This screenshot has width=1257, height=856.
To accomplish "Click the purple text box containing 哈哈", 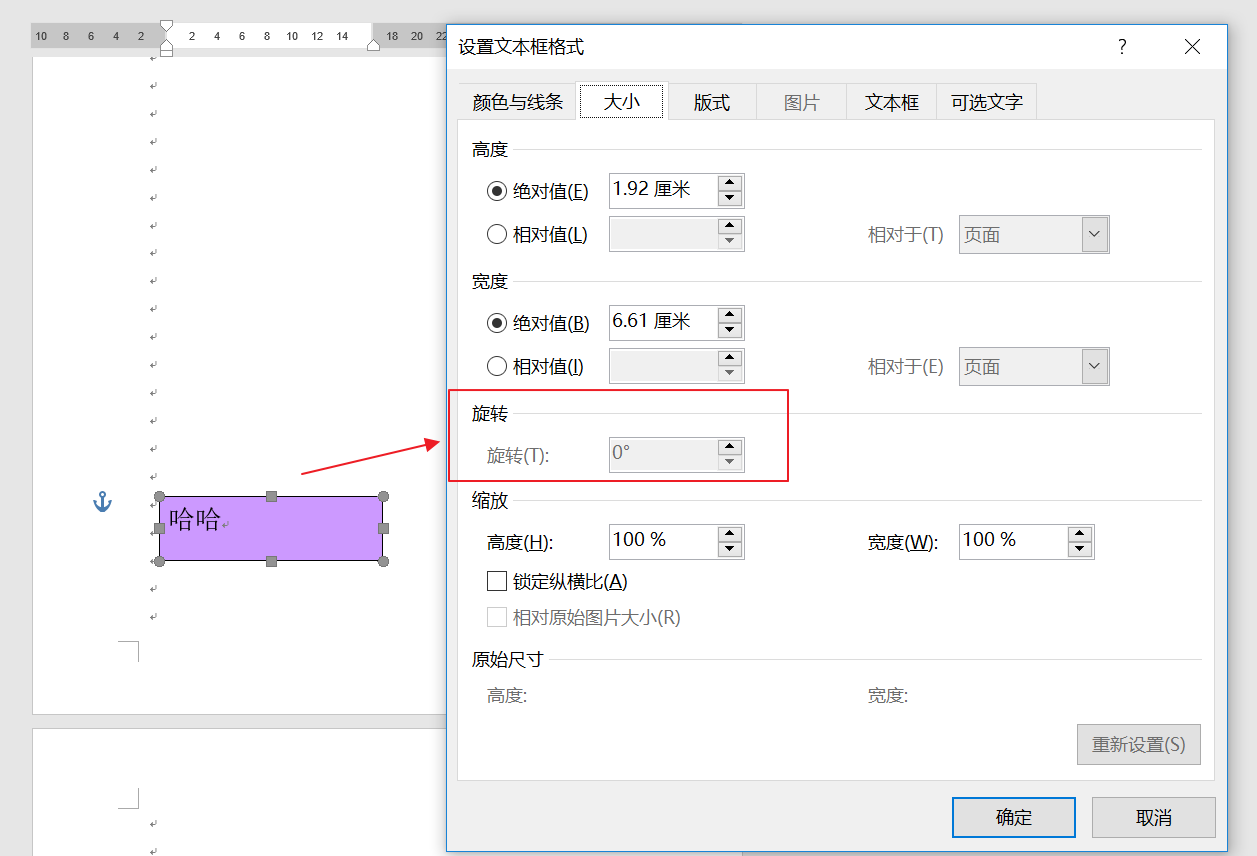I will point(271,529).
